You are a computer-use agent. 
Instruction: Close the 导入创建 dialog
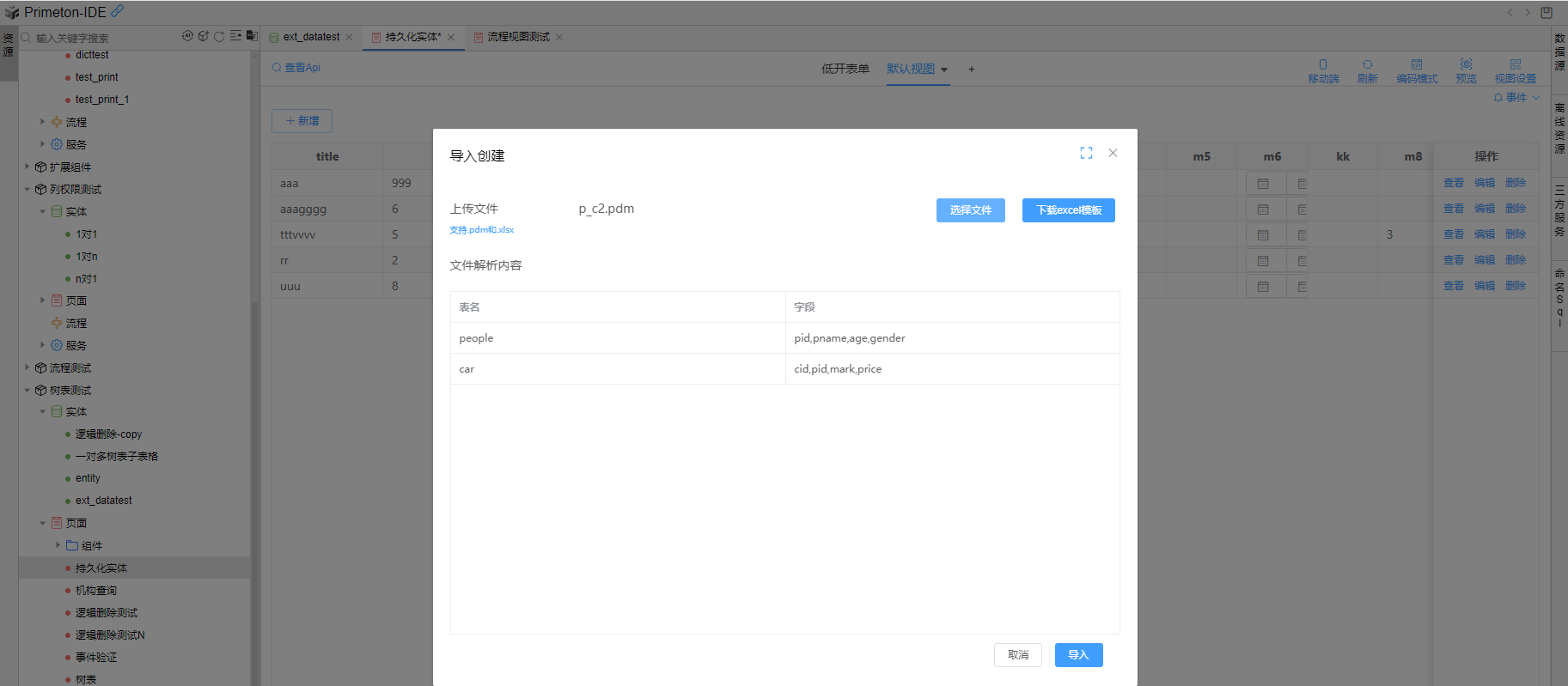tap(1113, 153)
